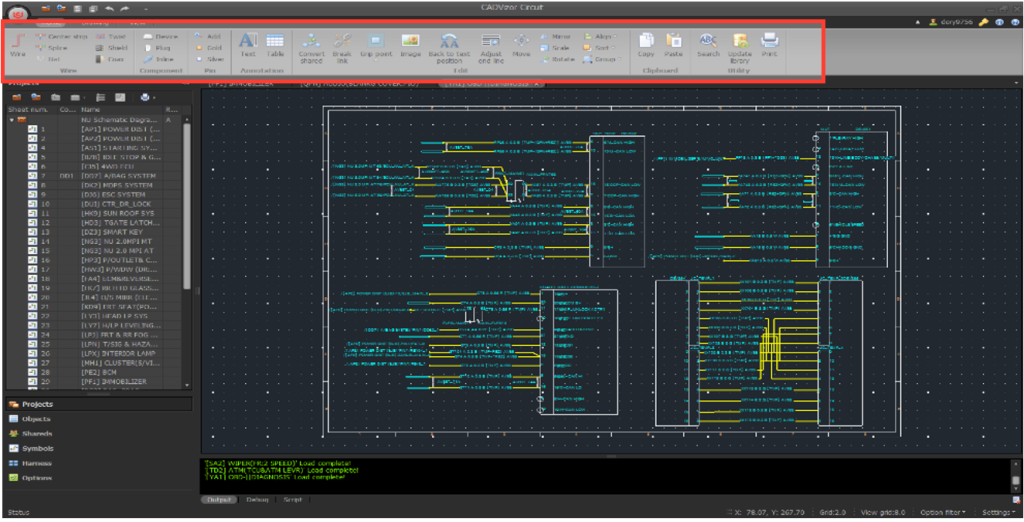The height and width of the screenshot is (522, 1024).
Task: Open the Harness side panel
Action: 99,463
